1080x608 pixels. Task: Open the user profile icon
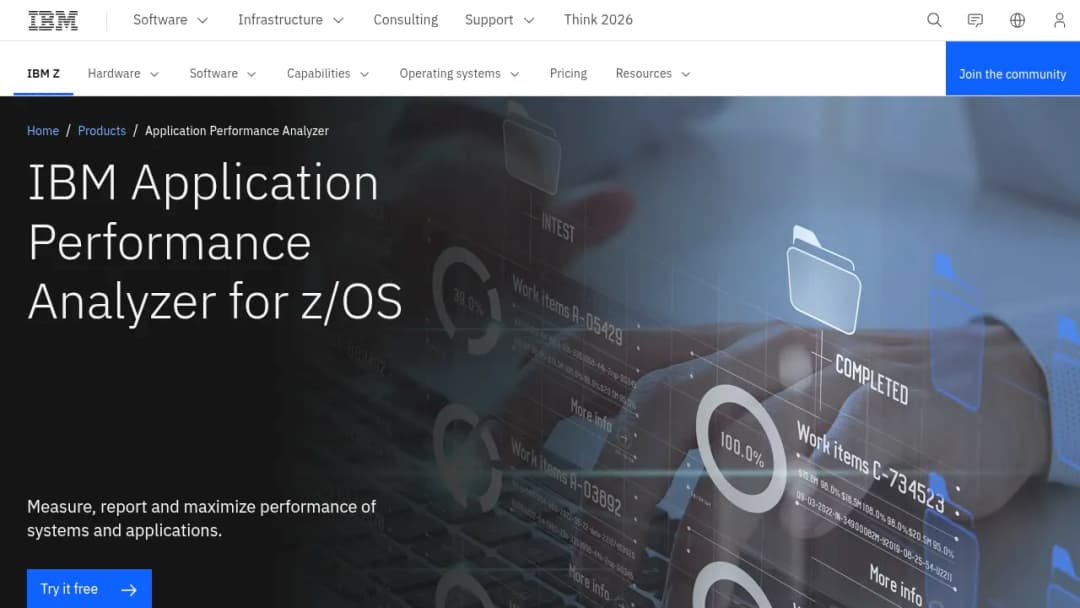pos(1059,20)
